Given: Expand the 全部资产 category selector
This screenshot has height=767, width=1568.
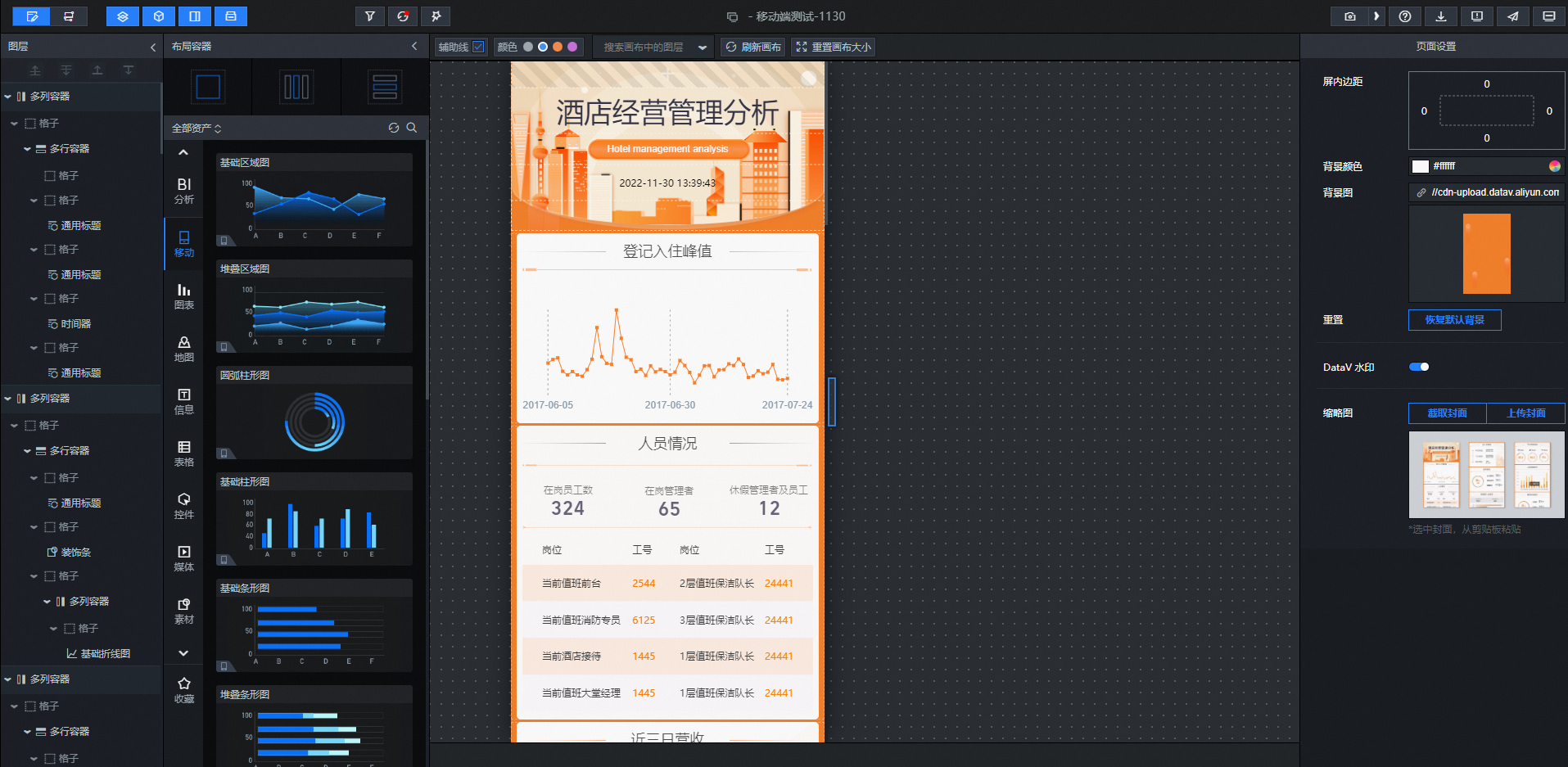Looking at the screenshot, I should click(x=197, y=129).
